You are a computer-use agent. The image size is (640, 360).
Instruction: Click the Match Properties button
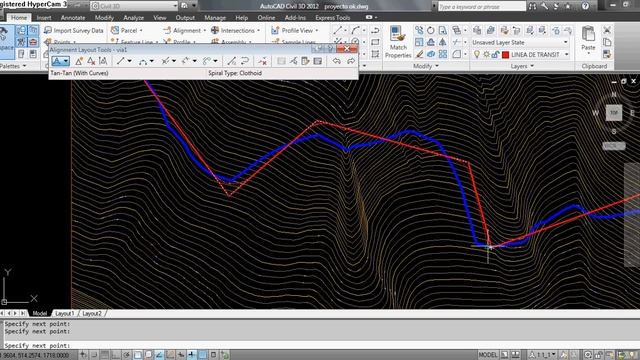coord(398,42)
